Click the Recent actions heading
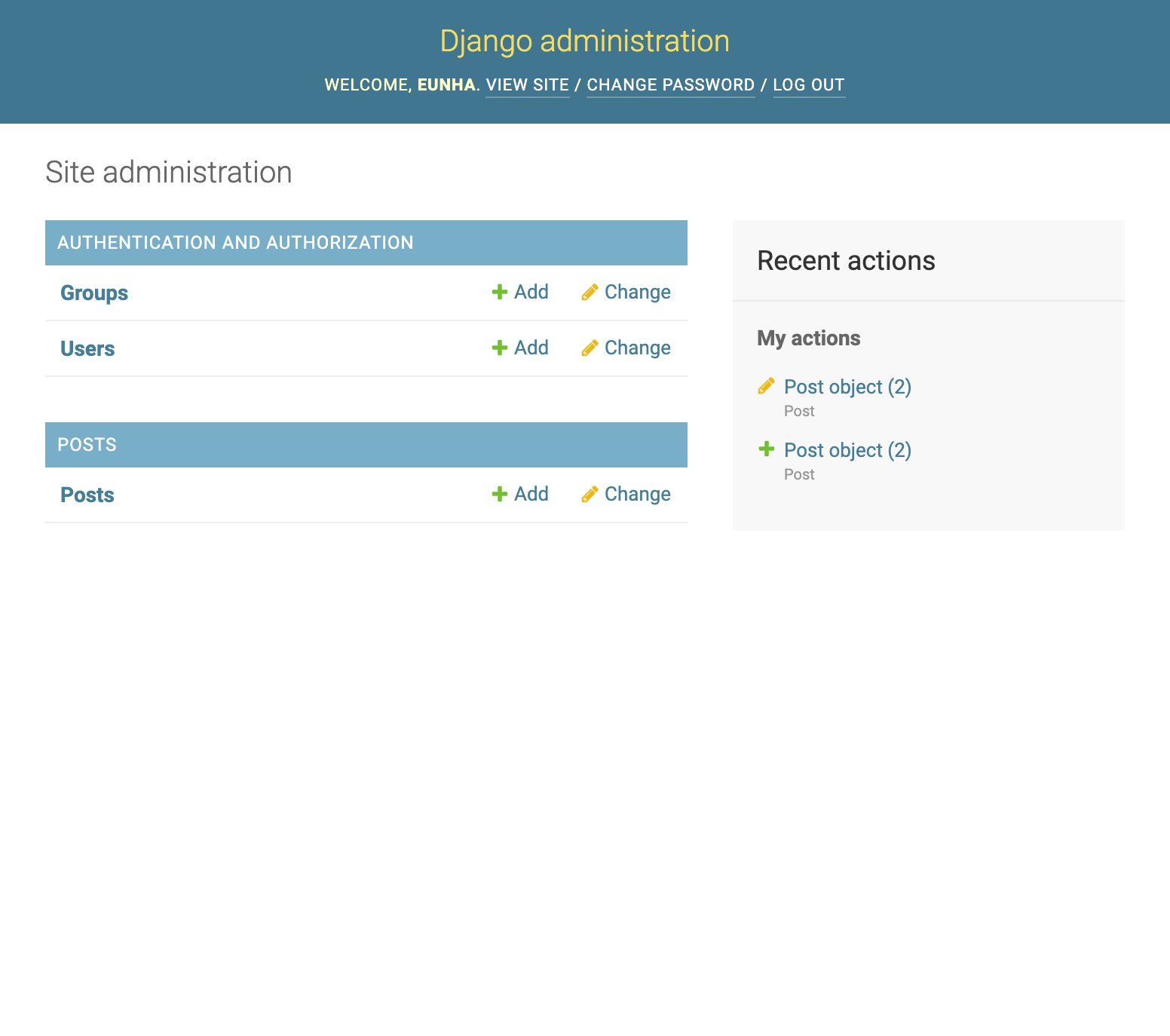This screenshot has height=1036, width=1170. coord(846,261)
